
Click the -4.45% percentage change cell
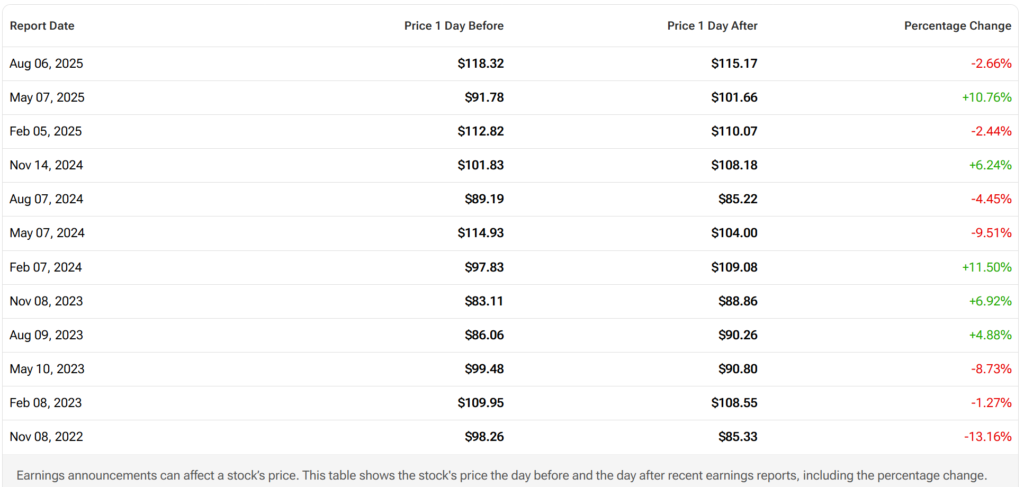coord(991,199)
